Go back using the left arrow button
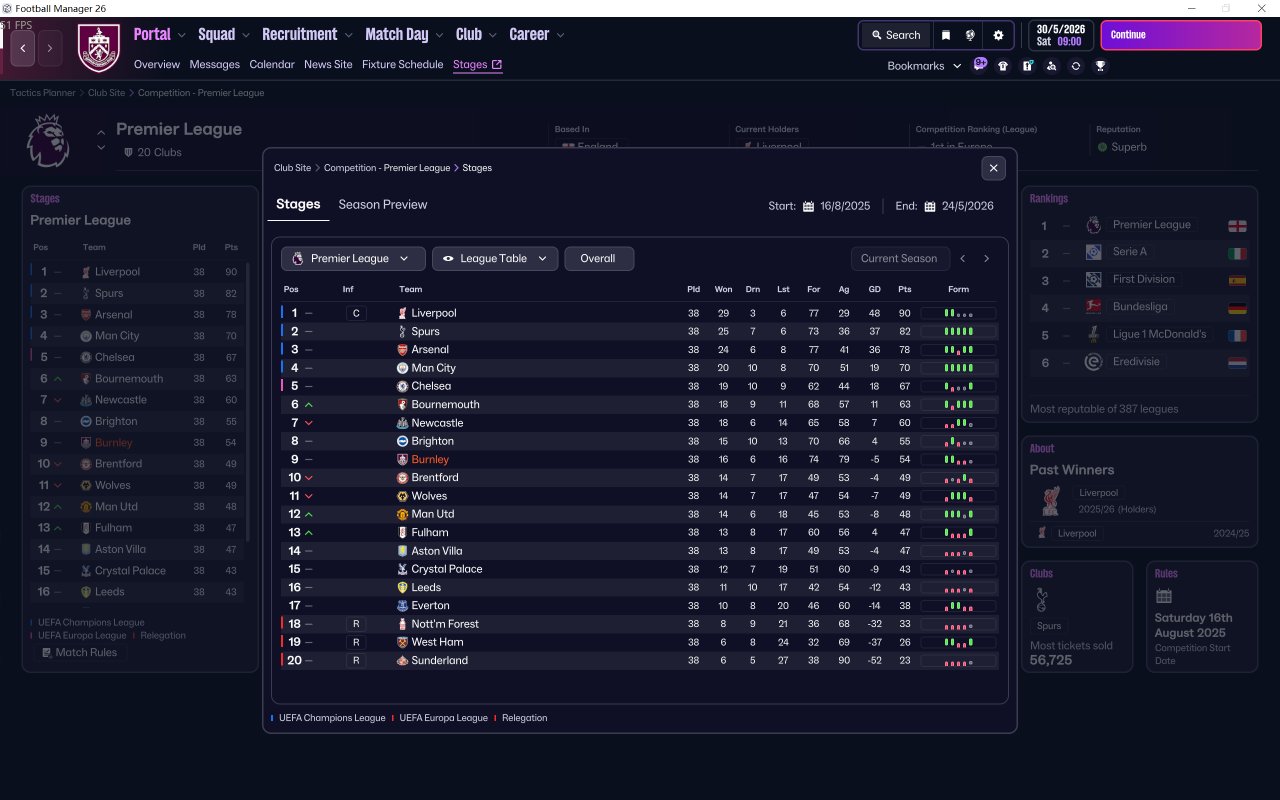1280x800 pixels. [23, 47]
